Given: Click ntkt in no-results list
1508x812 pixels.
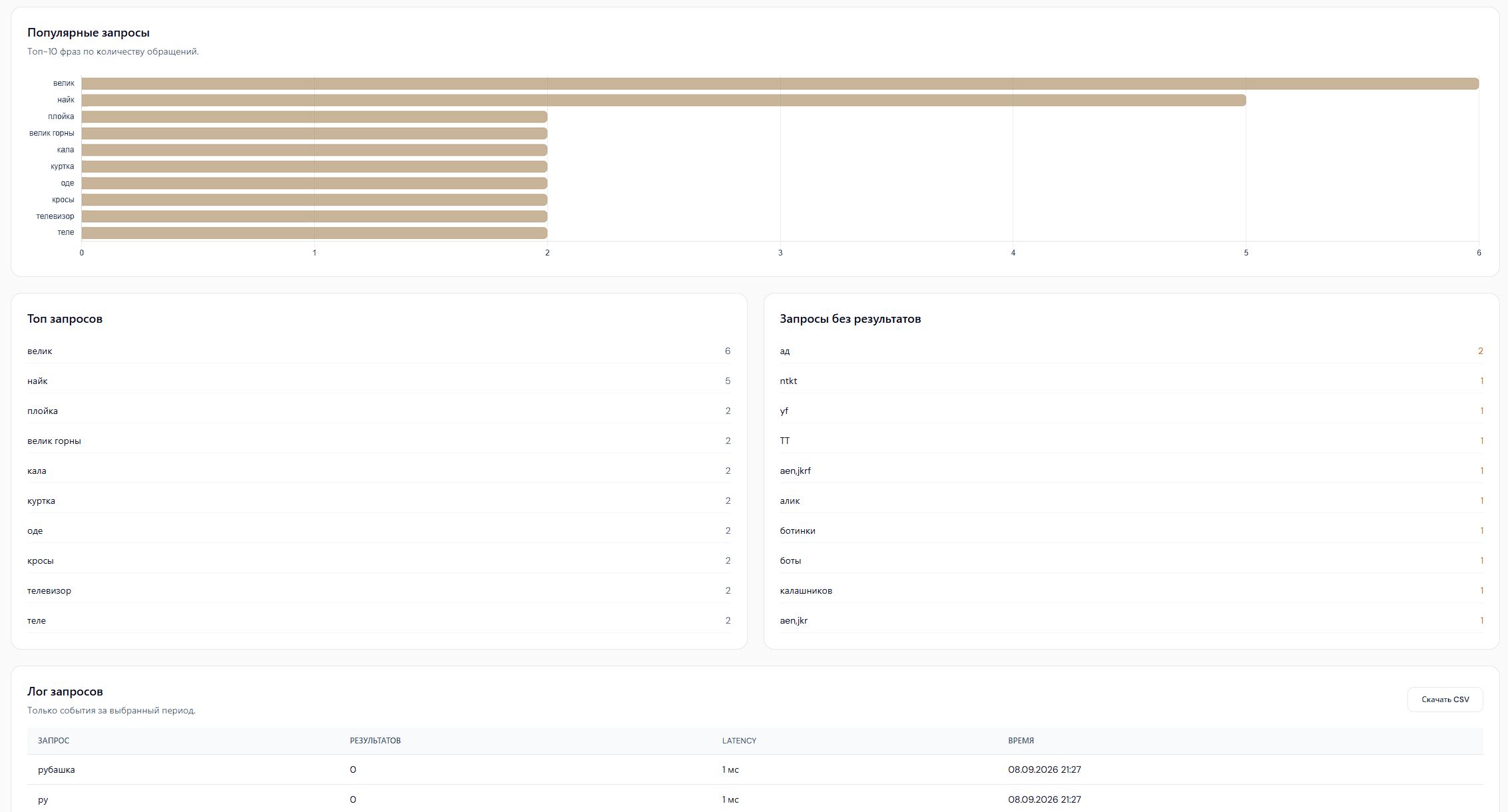Looking at the screenshot, I should coord(1131,381).
